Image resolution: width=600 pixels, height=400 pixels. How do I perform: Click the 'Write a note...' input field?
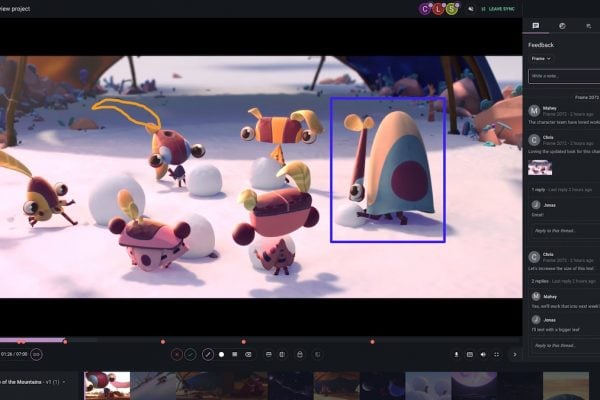tap(564, 76)
